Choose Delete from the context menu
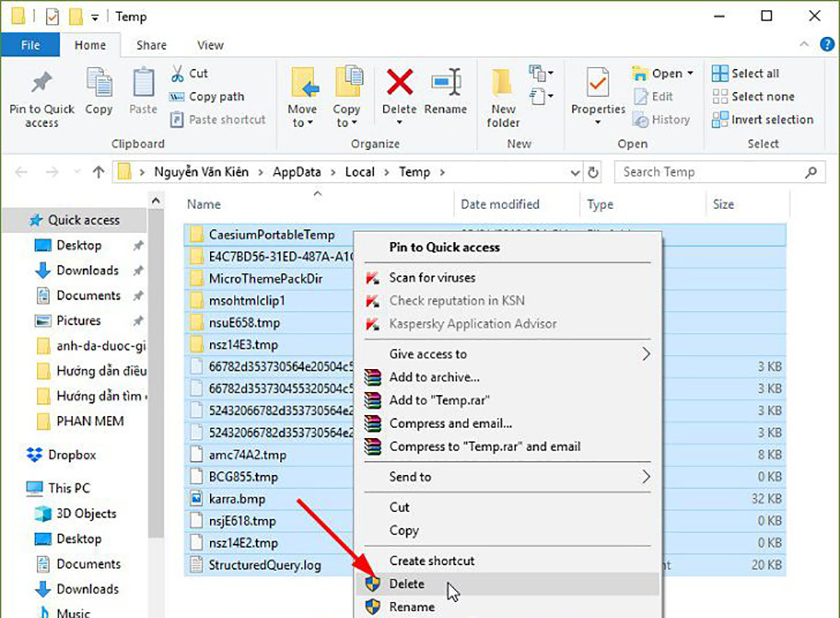This screenshot has height=618, width=840. click(x=407, y=584)
